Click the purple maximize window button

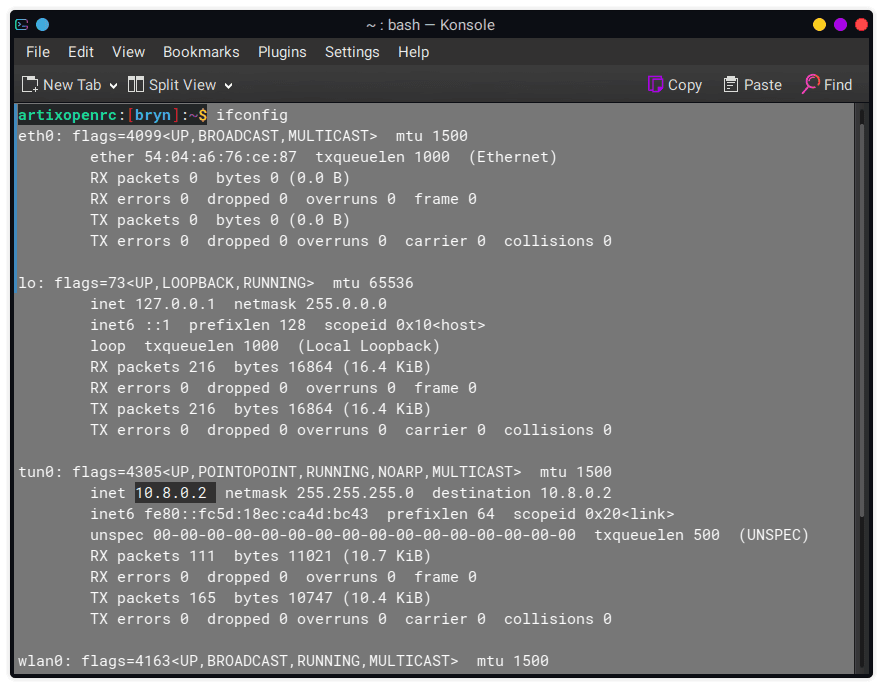coord(840,25)
